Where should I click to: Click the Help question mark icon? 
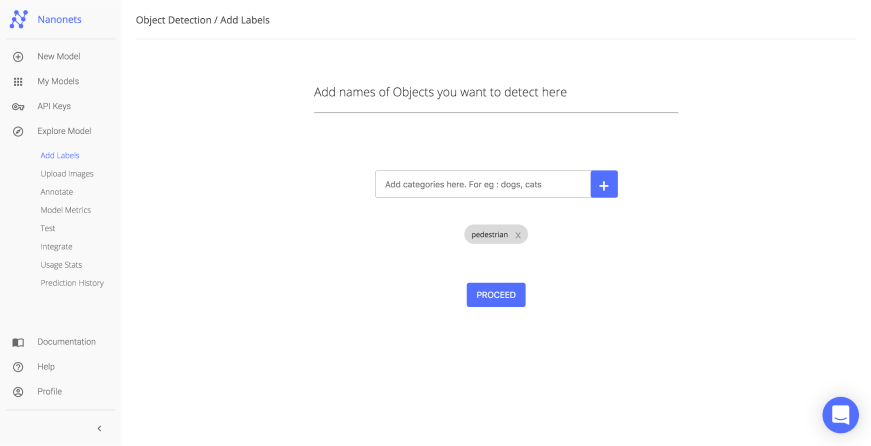point(18,367)
